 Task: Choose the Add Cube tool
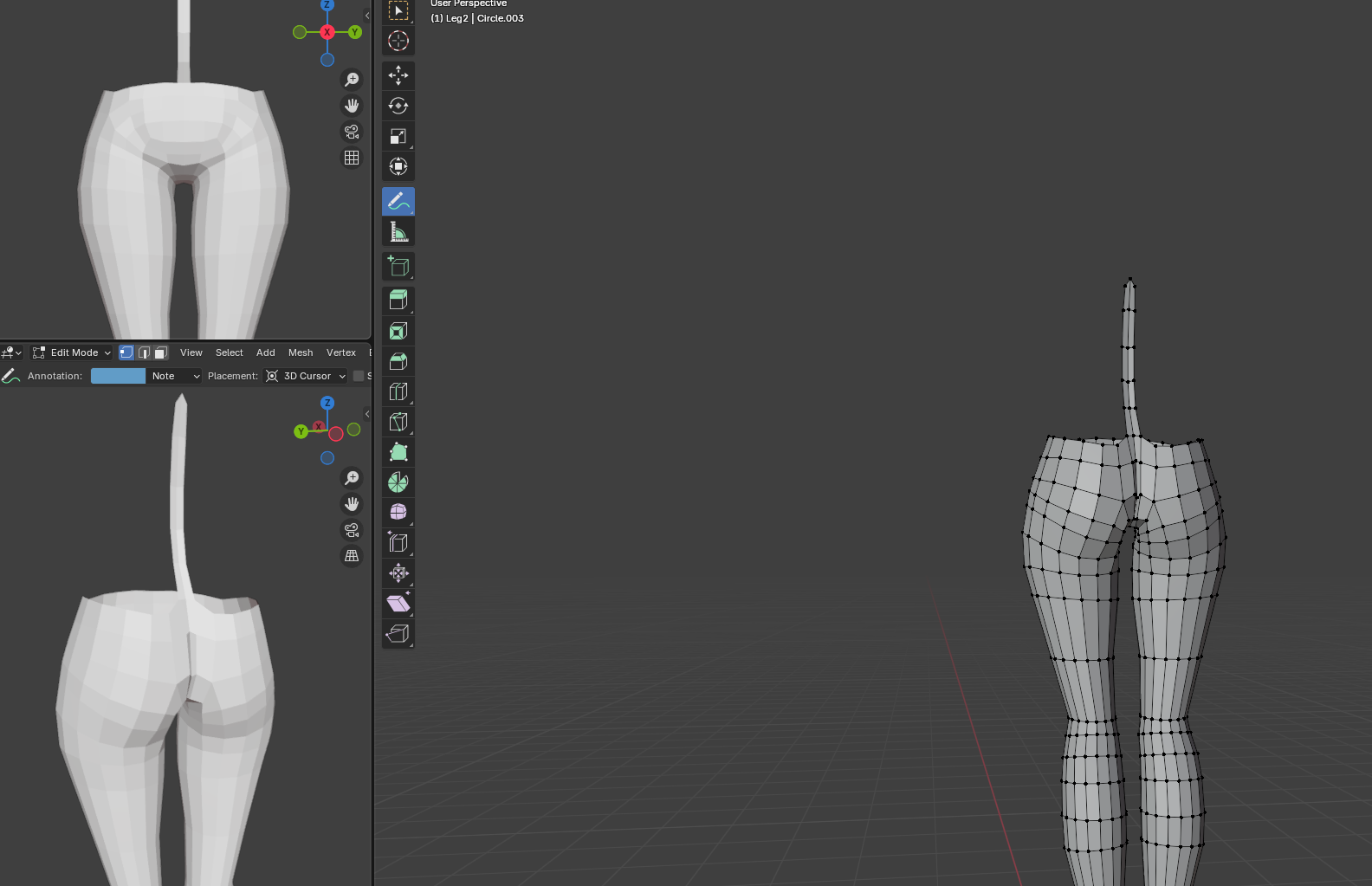(398, 266)
